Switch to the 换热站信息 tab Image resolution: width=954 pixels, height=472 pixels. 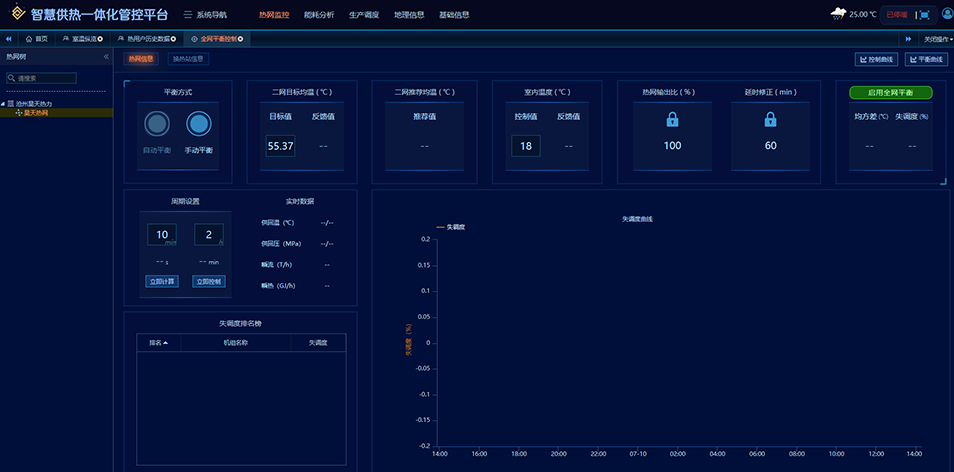point(188,59)
